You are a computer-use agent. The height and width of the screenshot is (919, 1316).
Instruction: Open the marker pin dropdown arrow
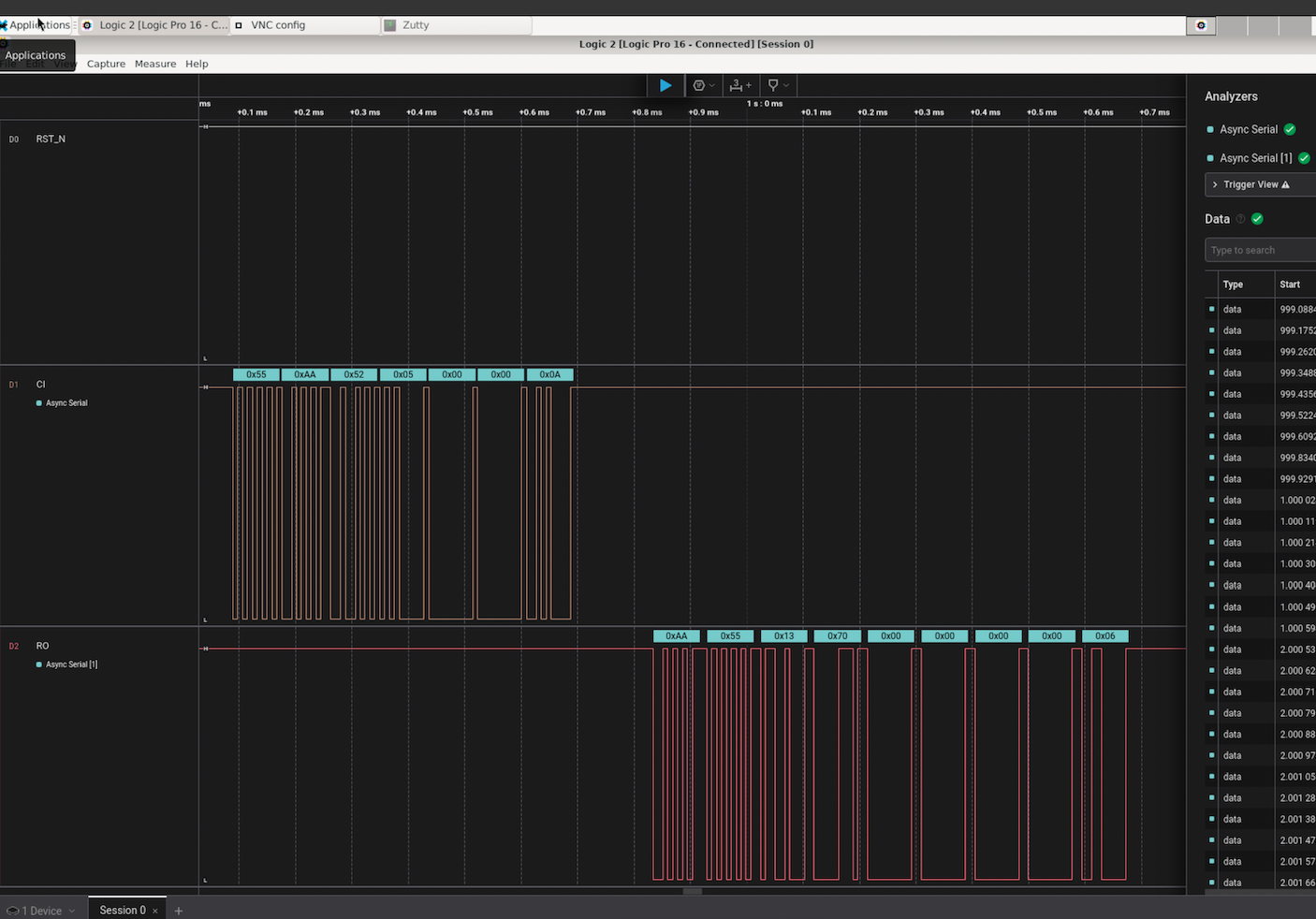(786, 85)
